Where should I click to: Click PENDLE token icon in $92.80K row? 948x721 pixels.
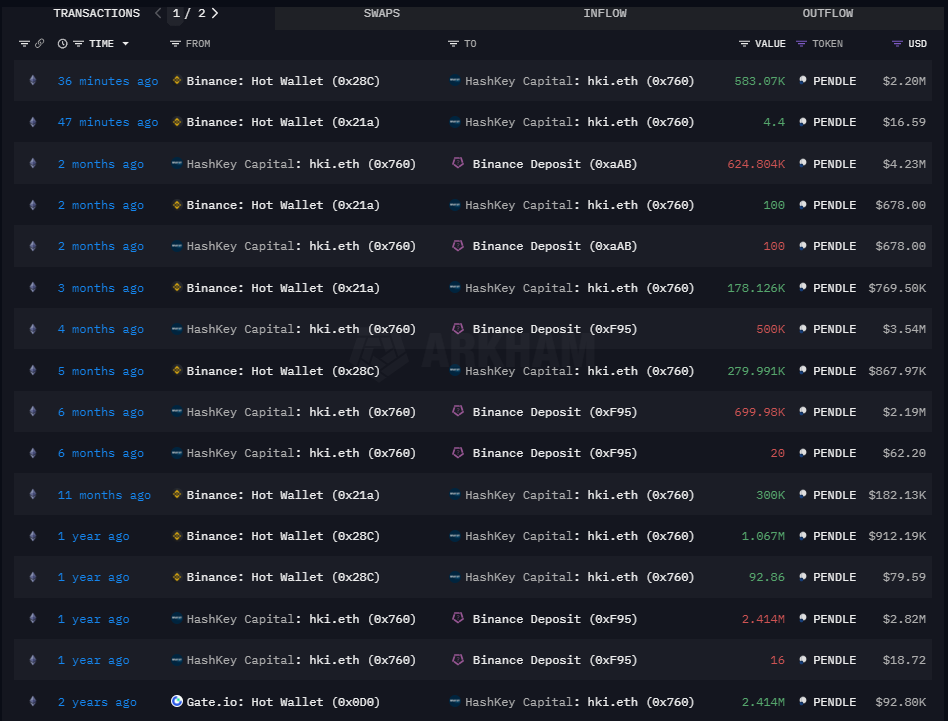pos(803,701)
